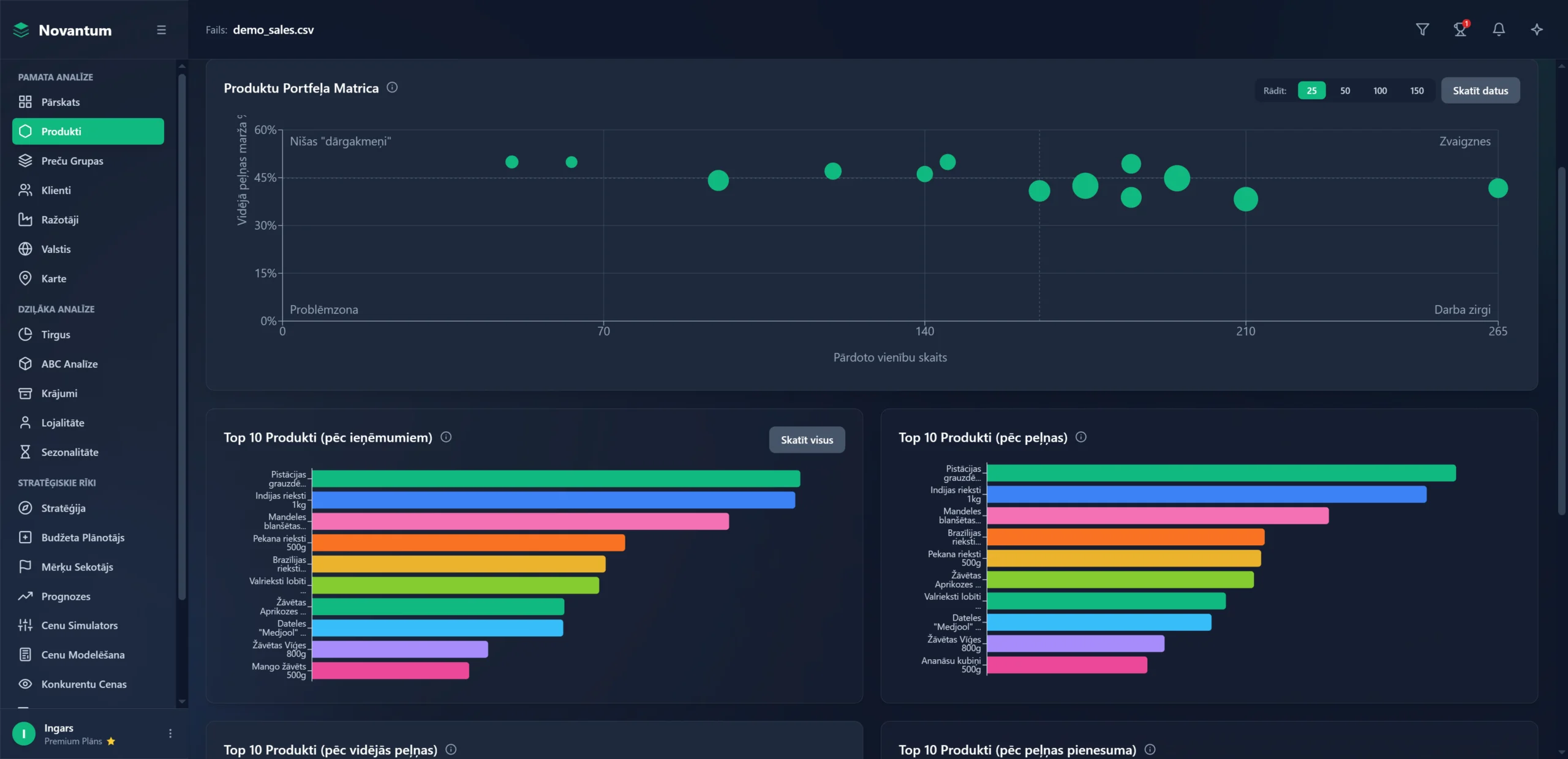
Task: Open the trophy achievements icon
Action: [x=1460, y=29]
